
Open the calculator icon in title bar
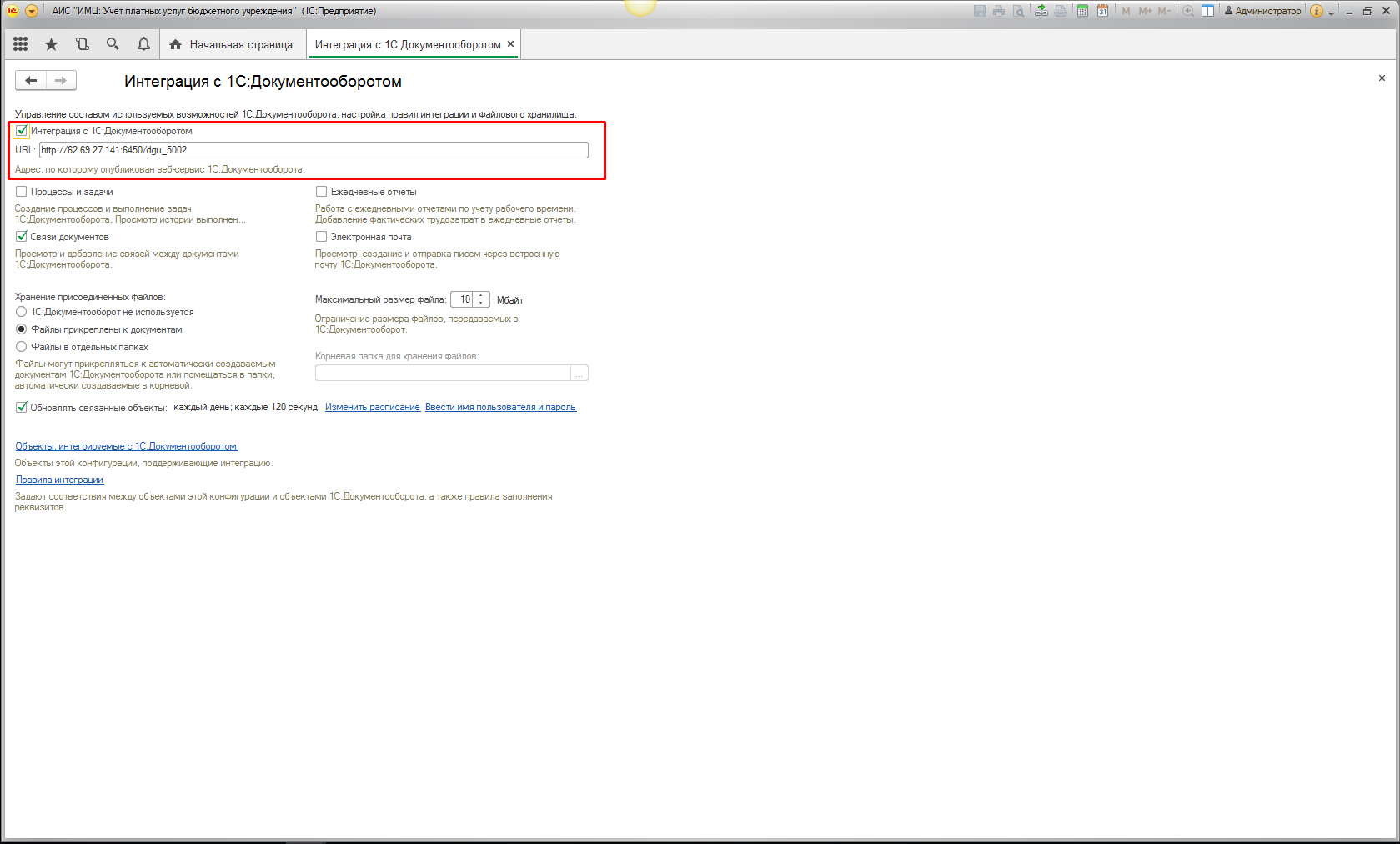pyautogui.click(x=1082, y=11)
